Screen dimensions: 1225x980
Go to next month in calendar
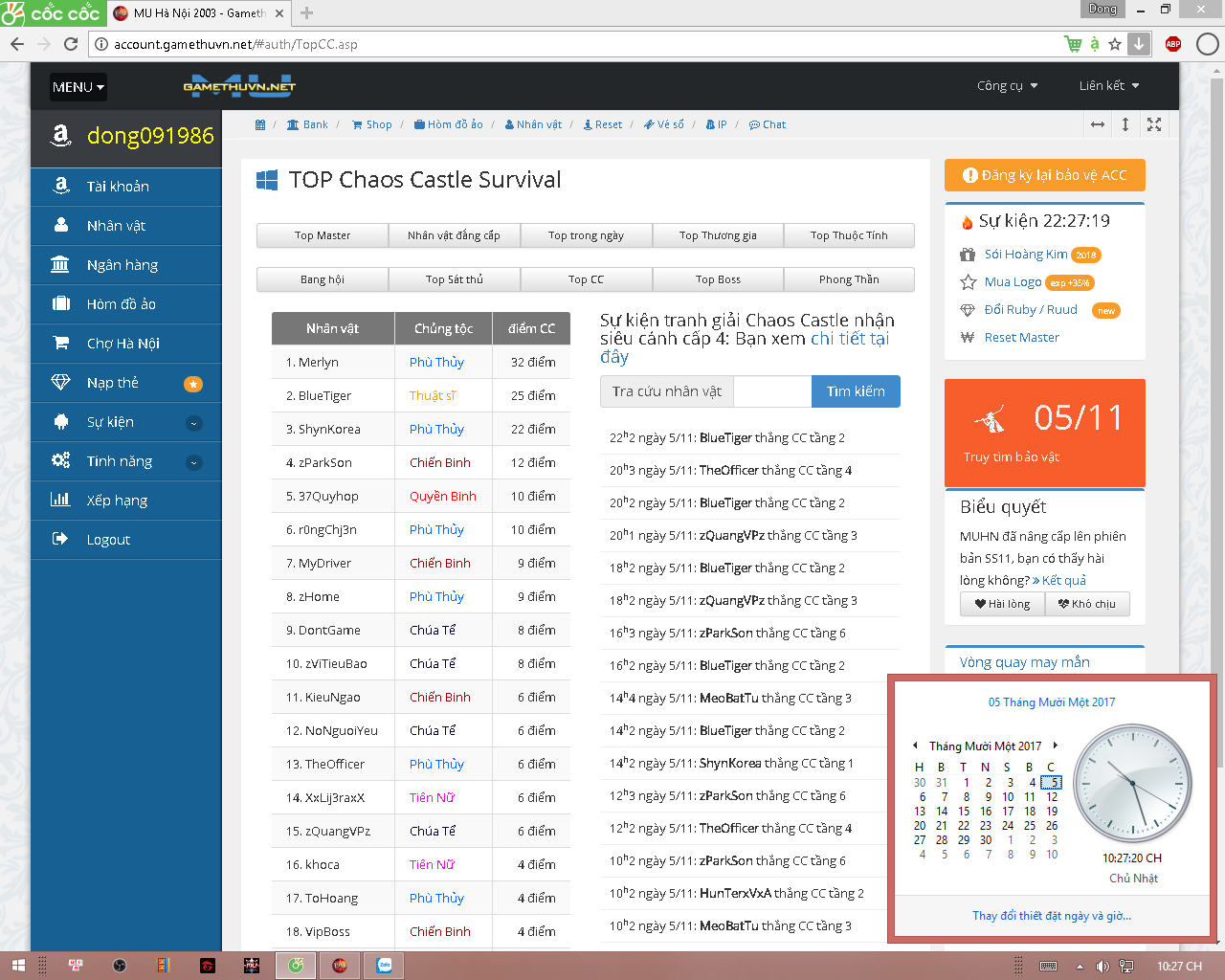pyautogui.click(x=1056, y=745)
